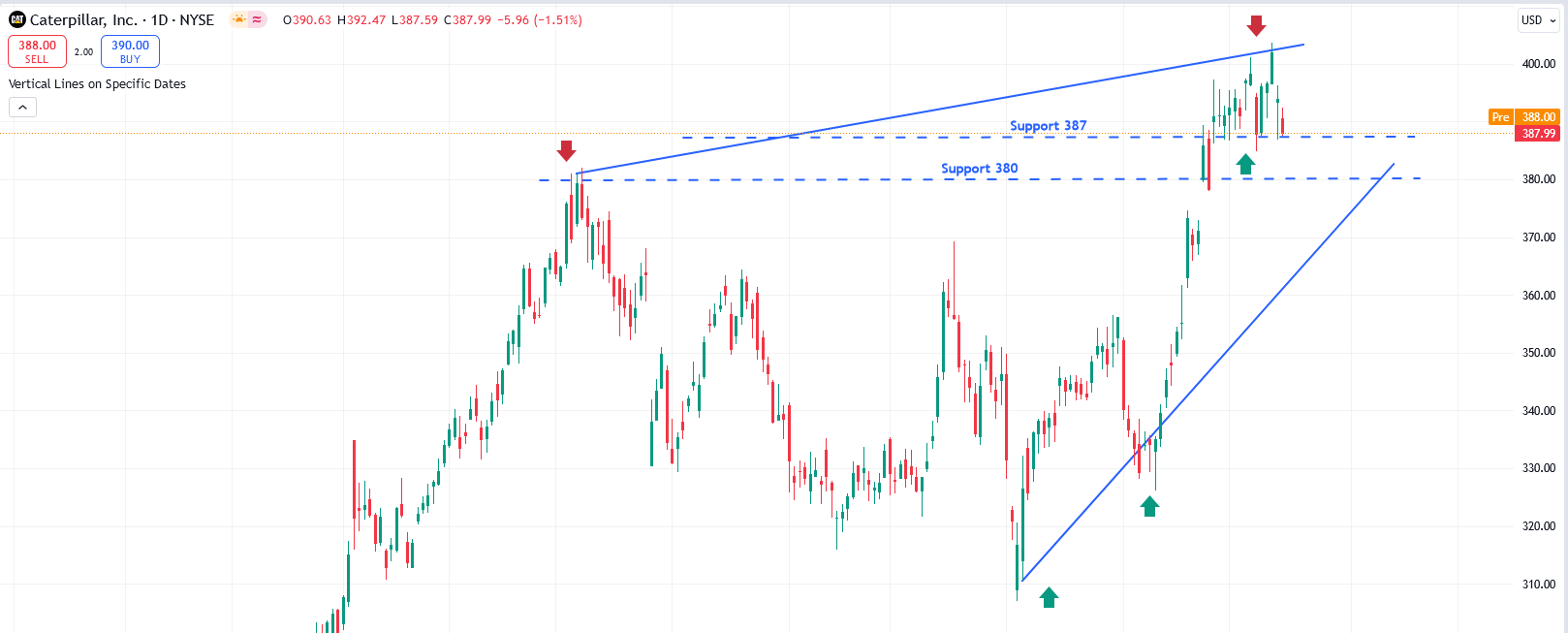Click the 310.00 price axis label
The image size is (1568, 633).
tap(1539, 585)
